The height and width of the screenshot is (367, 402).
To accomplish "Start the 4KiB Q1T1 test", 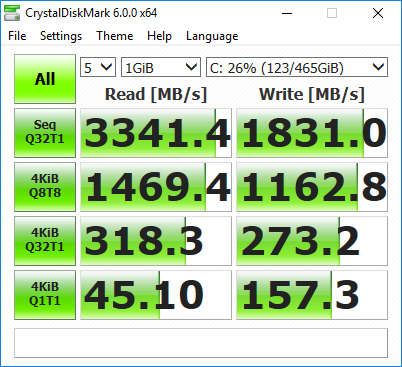I will (45, 295).
